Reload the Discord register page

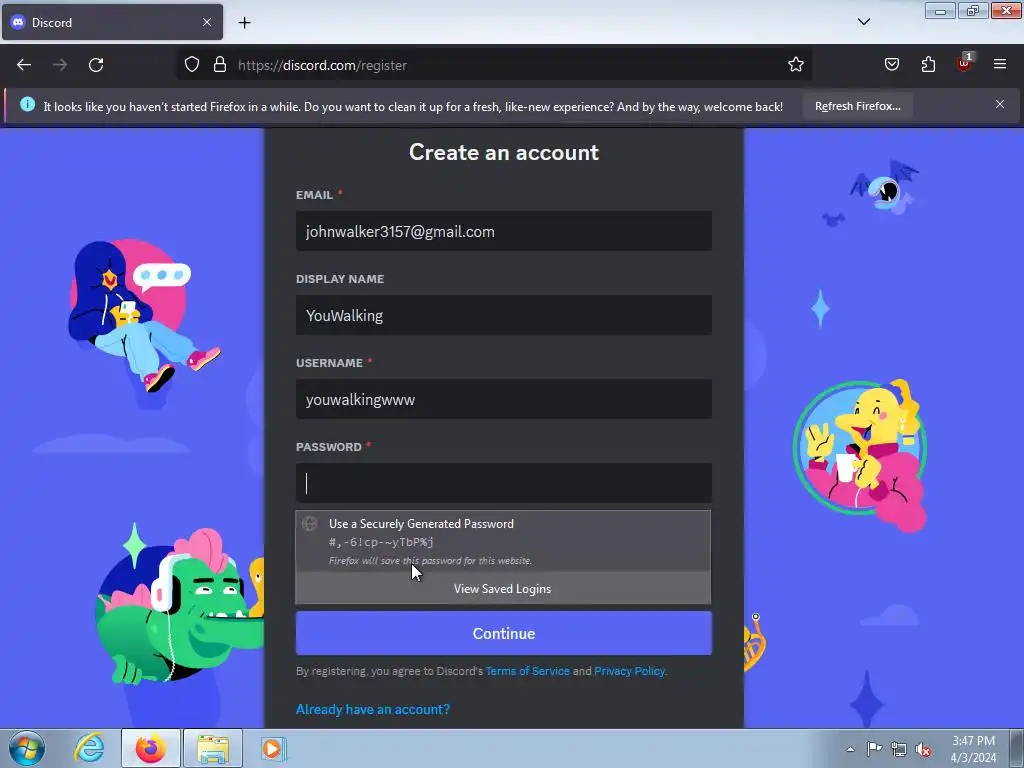click(x=96, y=65)
